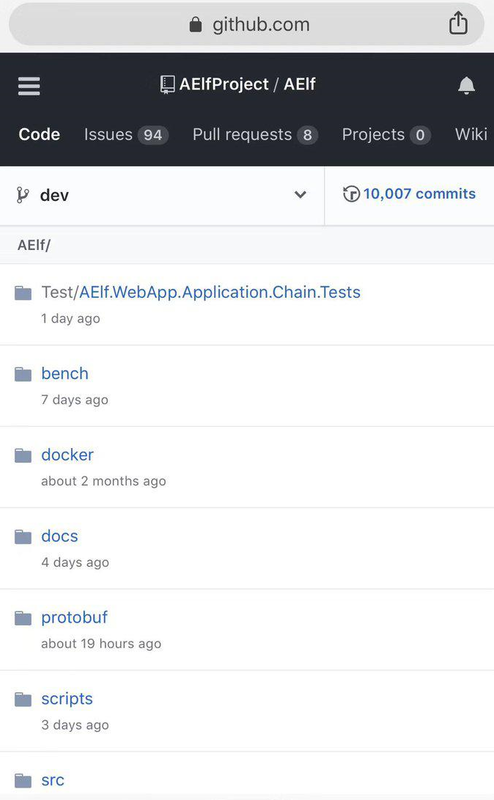Viewport: 494px width, 800px height.
Task: Open the docs folder link
Action: (x=60, y=536)
